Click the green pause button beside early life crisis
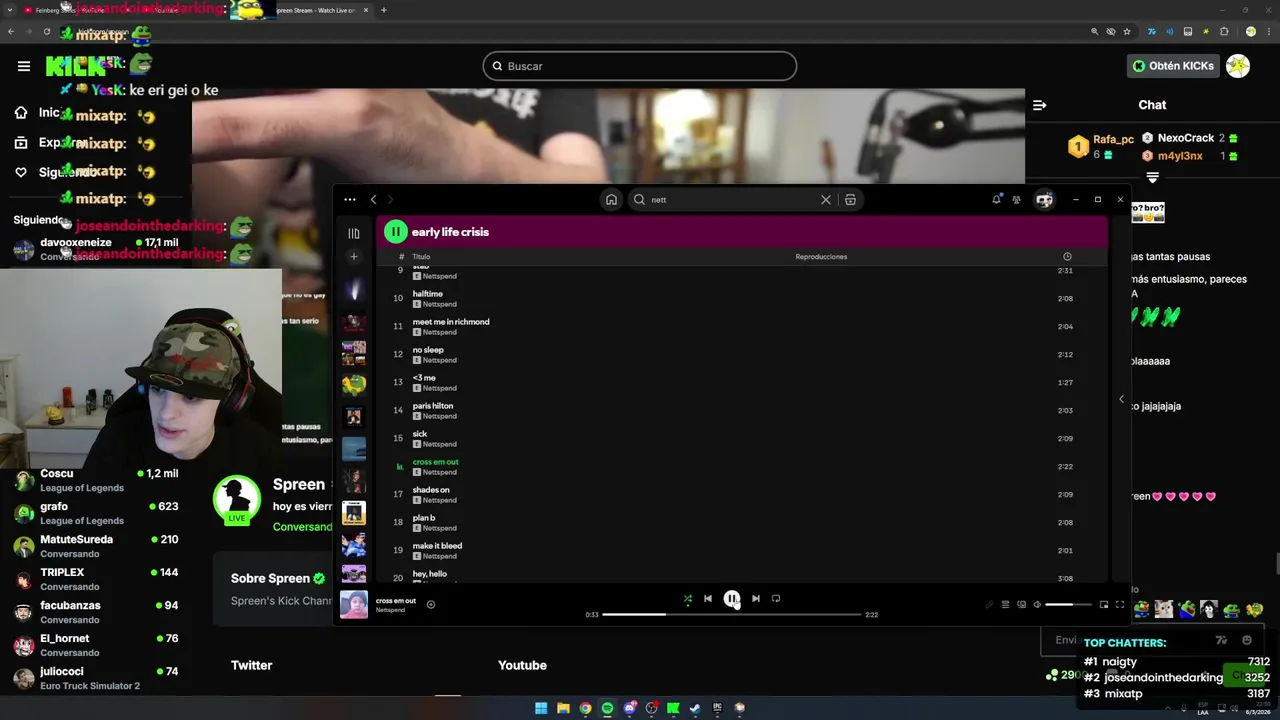 click(395, 232)
